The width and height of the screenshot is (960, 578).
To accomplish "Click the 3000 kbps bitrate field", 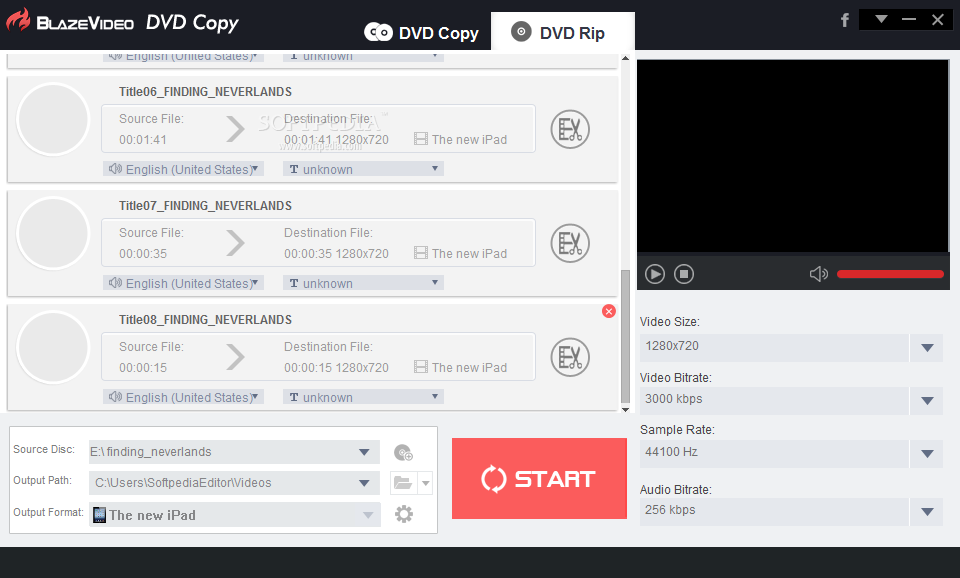I will [774, 401].
